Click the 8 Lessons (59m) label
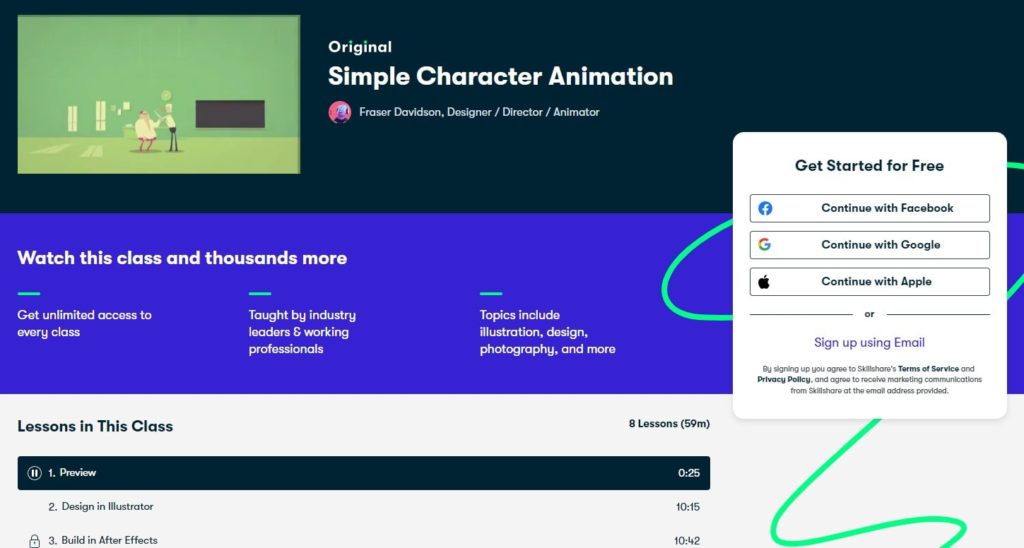Image resolution: width=1024 pixels, height=548 pixels. click(668, 424)
